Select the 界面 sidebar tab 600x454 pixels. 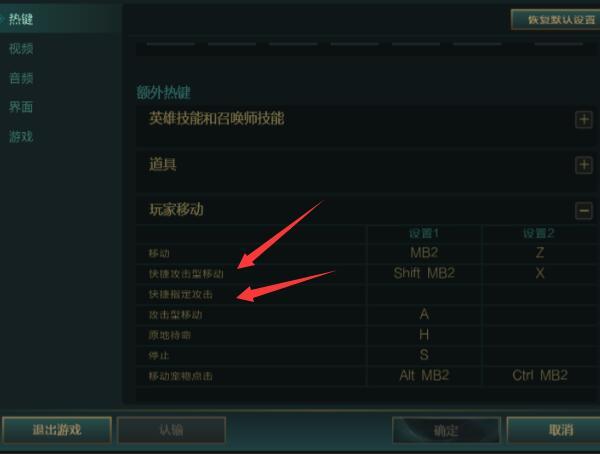21,107
